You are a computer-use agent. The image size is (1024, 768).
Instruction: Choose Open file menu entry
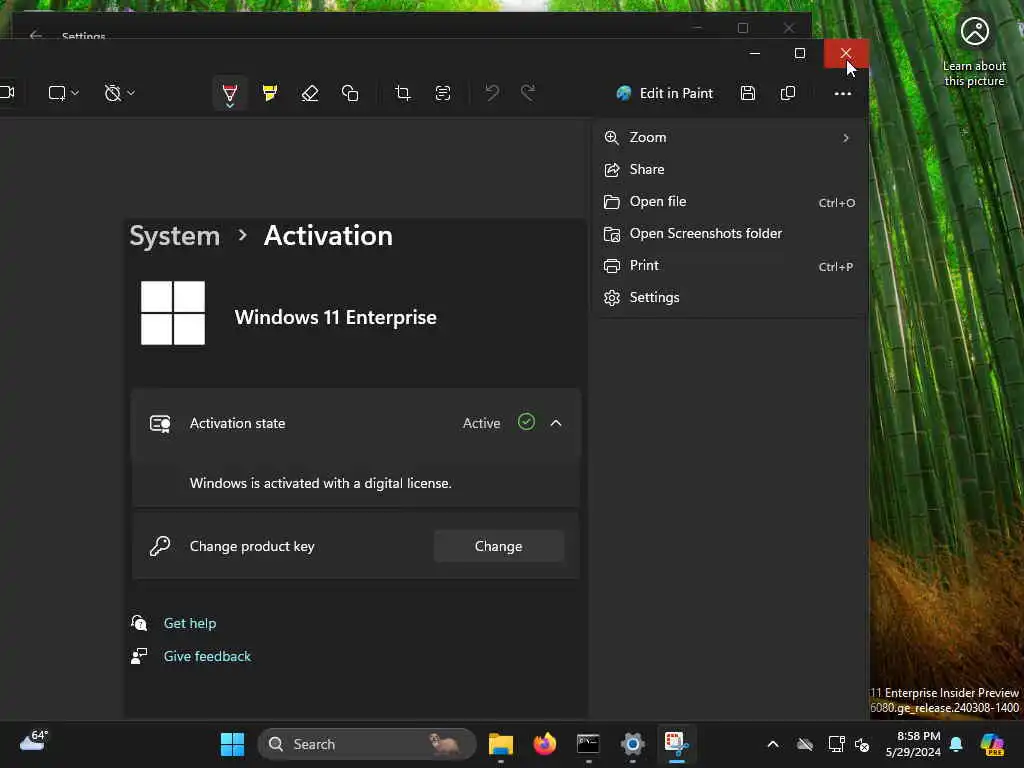click(x=731, y=201)
